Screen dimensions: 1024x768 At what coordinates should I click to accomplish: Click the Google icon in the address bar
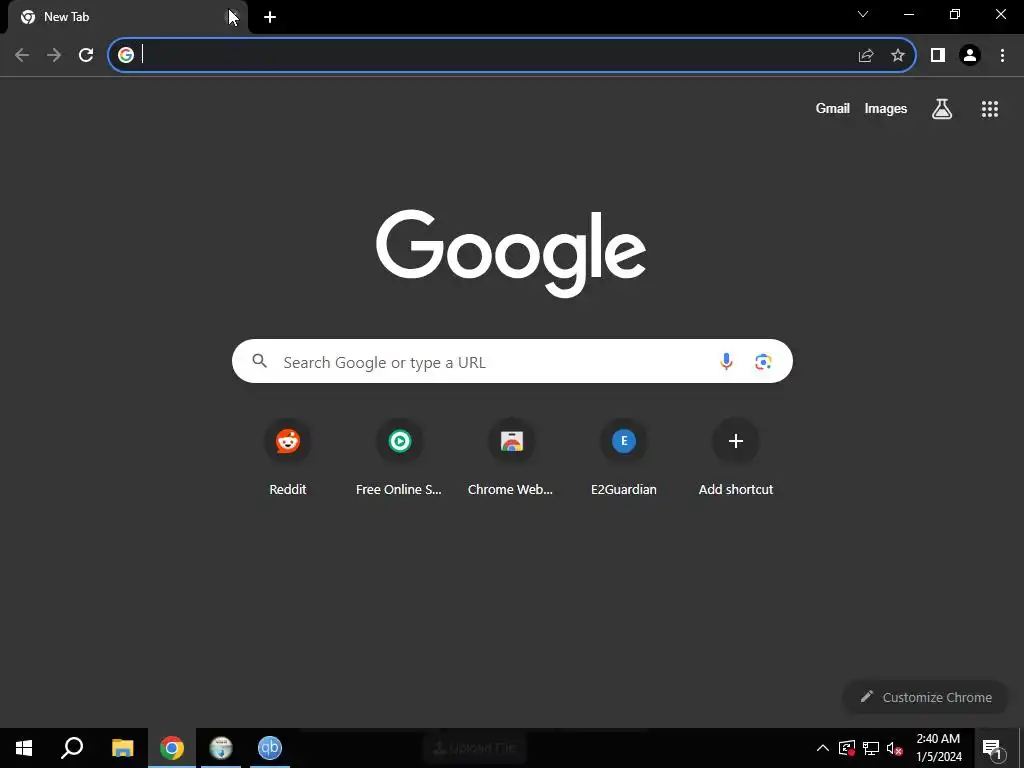click(x=126, y=55)
